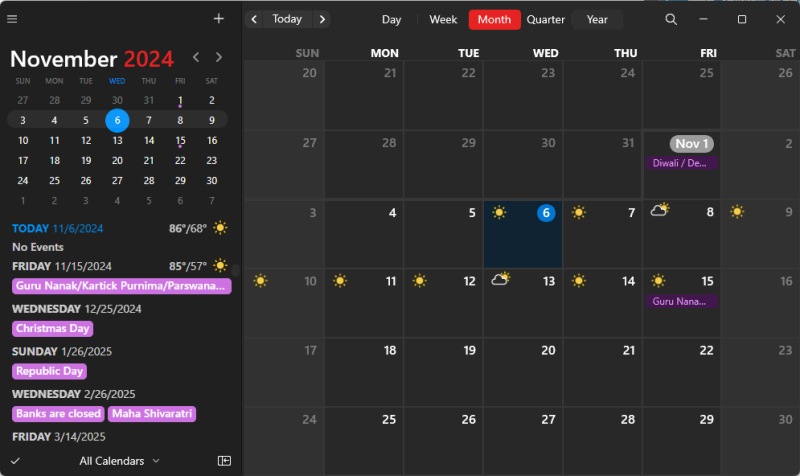Open the Christmas Day event in sidebar
Screen dimensions: 800x476
(52, 329)
